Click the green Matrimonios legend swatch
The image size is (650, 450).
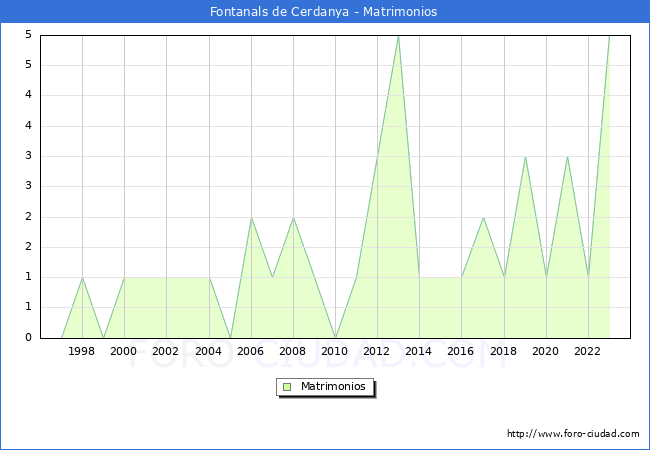287,387
